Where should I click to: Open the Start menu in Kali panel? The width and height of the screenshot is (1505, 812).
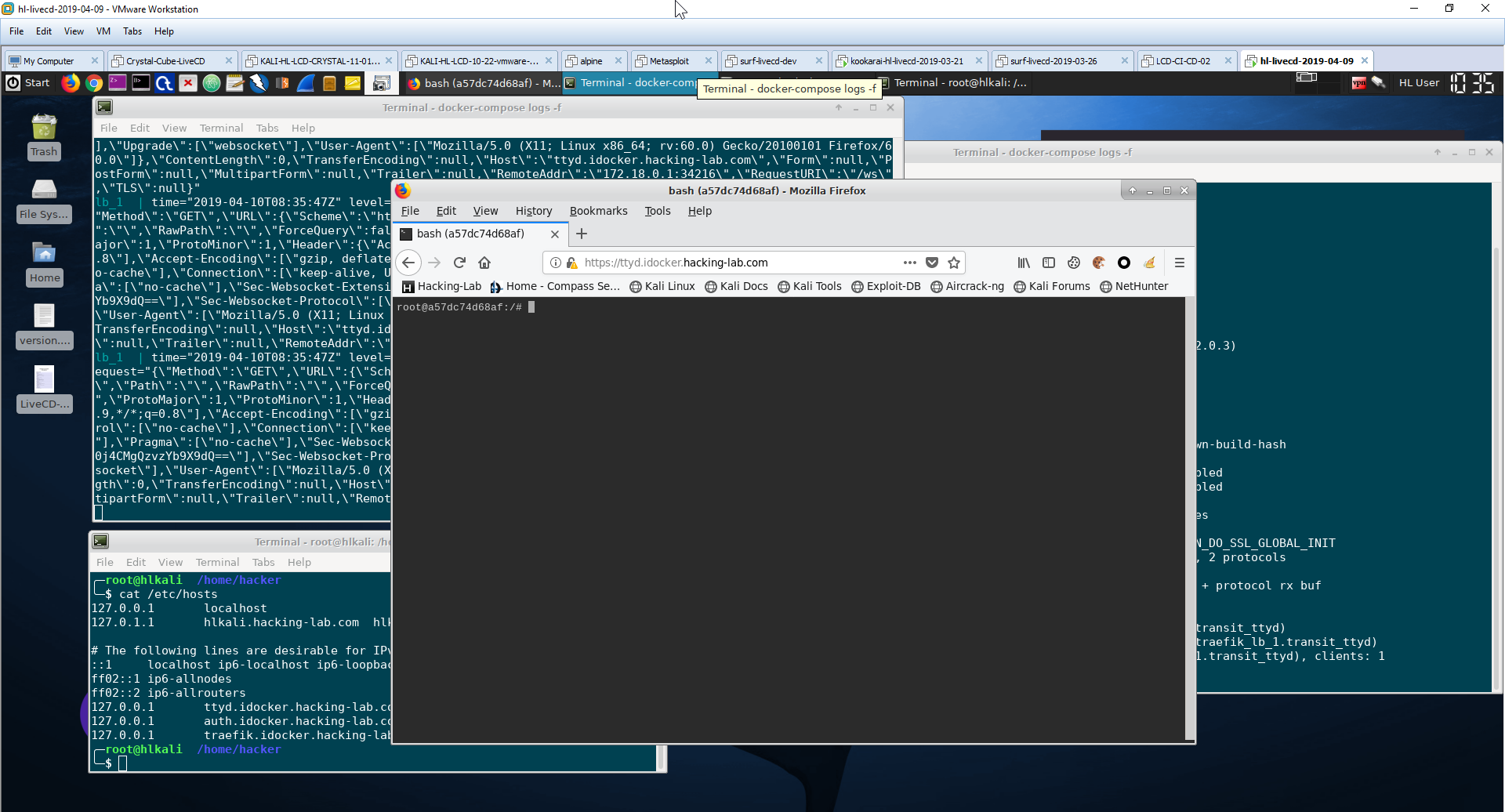pos(28,82)
